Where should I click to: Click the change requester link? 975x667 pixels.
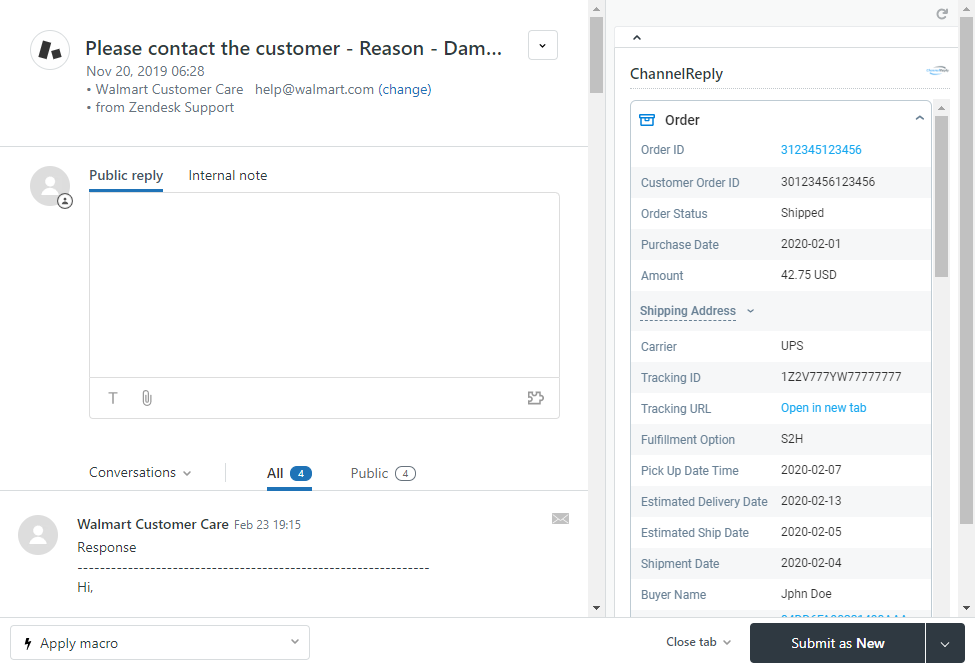[405, 90]
